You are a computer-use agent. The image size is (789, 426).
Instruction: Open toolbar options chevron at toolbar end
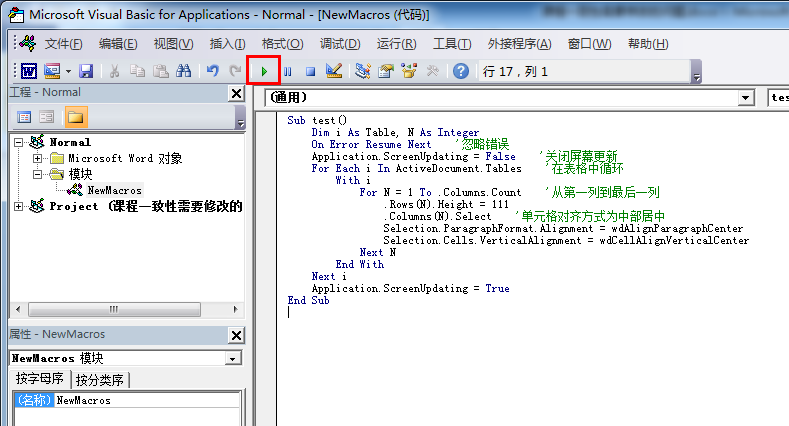[x=696, y=72]
